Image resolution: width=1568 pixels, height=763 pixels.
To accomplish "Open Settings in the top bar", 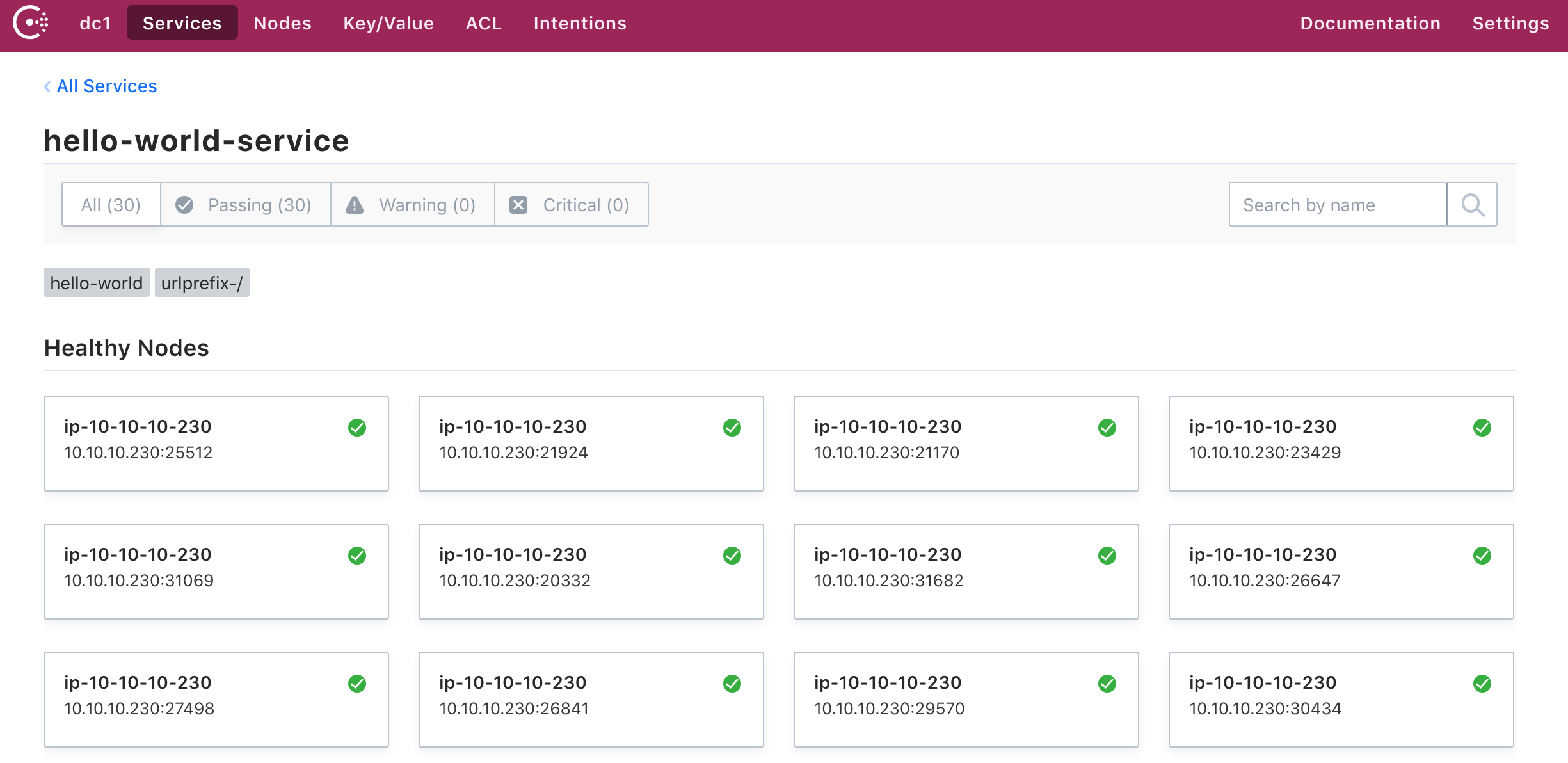I will [1510, 23].
